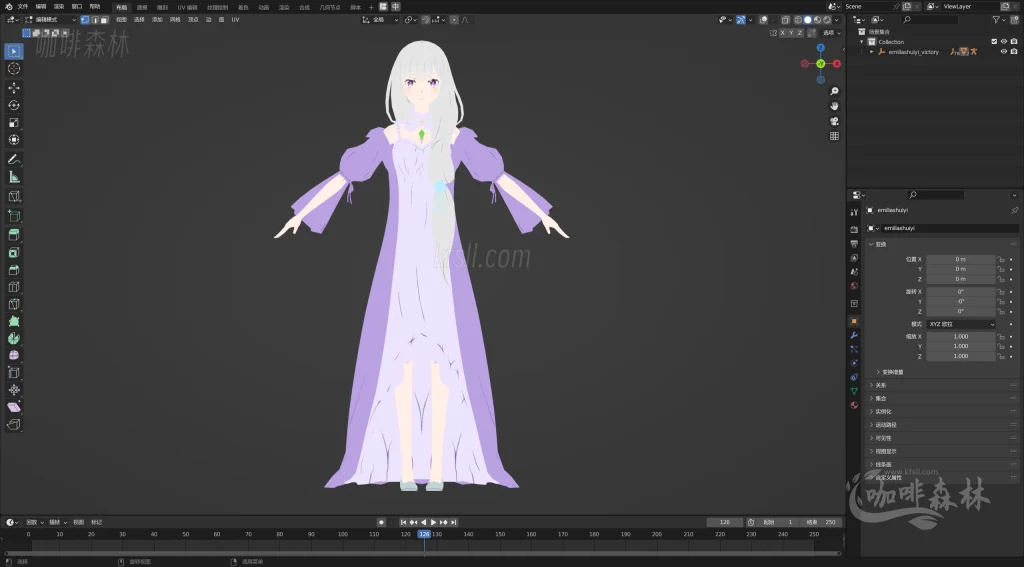Expand the Collections panel
The width and height of the screenshot is (1024, 567).
[x=941, y=398]
